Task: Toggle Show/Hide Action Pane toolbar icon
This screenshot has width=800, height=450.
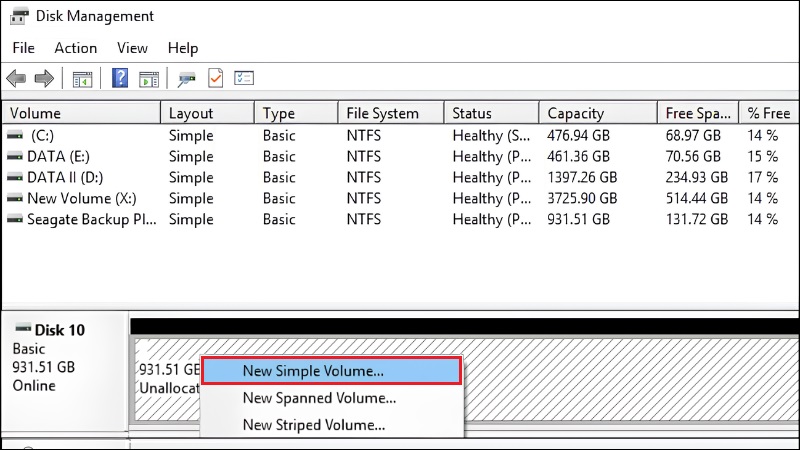Action: (148, 79)
